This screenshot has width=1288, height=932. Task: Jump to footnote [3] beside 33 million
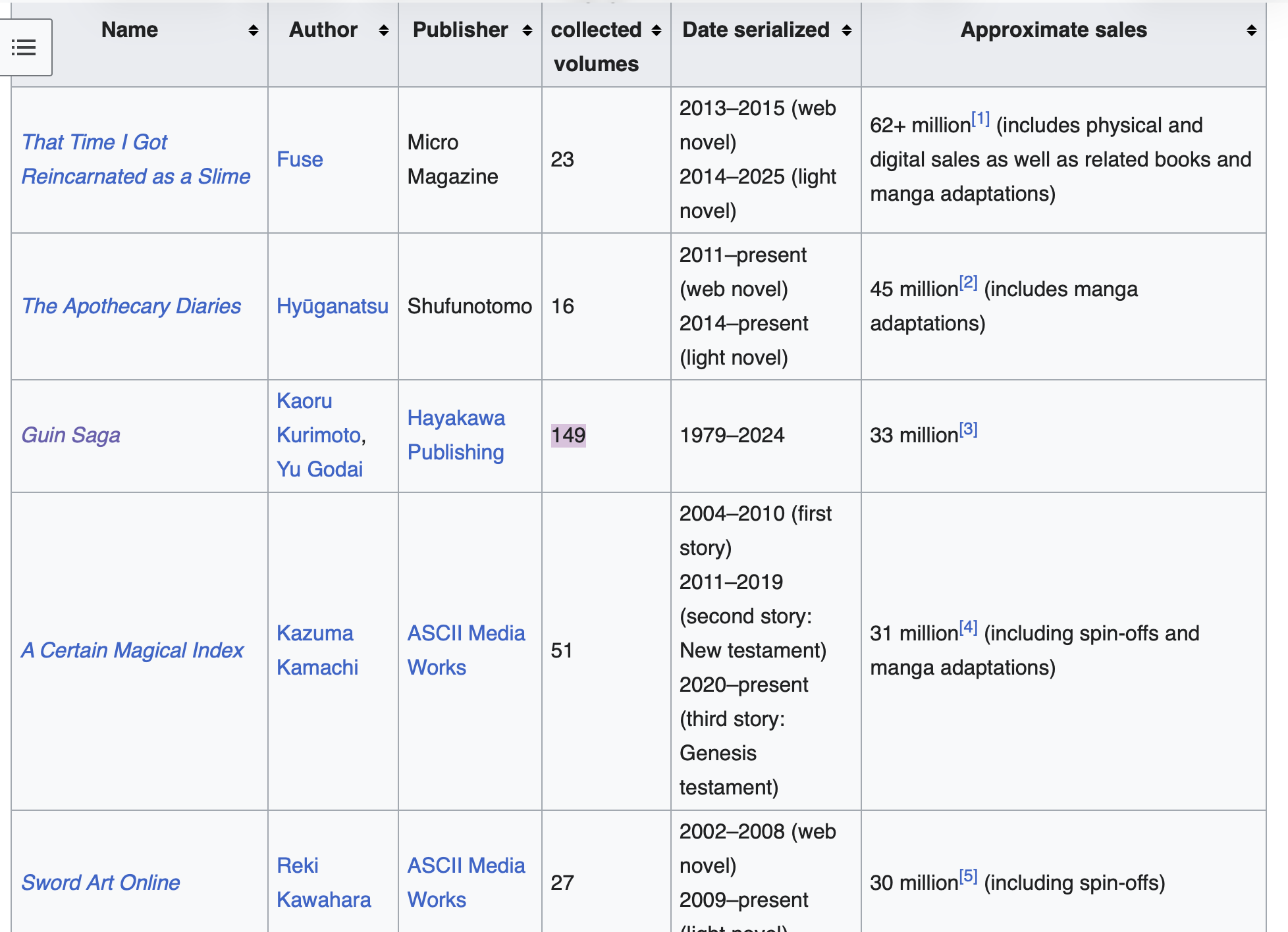(x=968, y=430)
